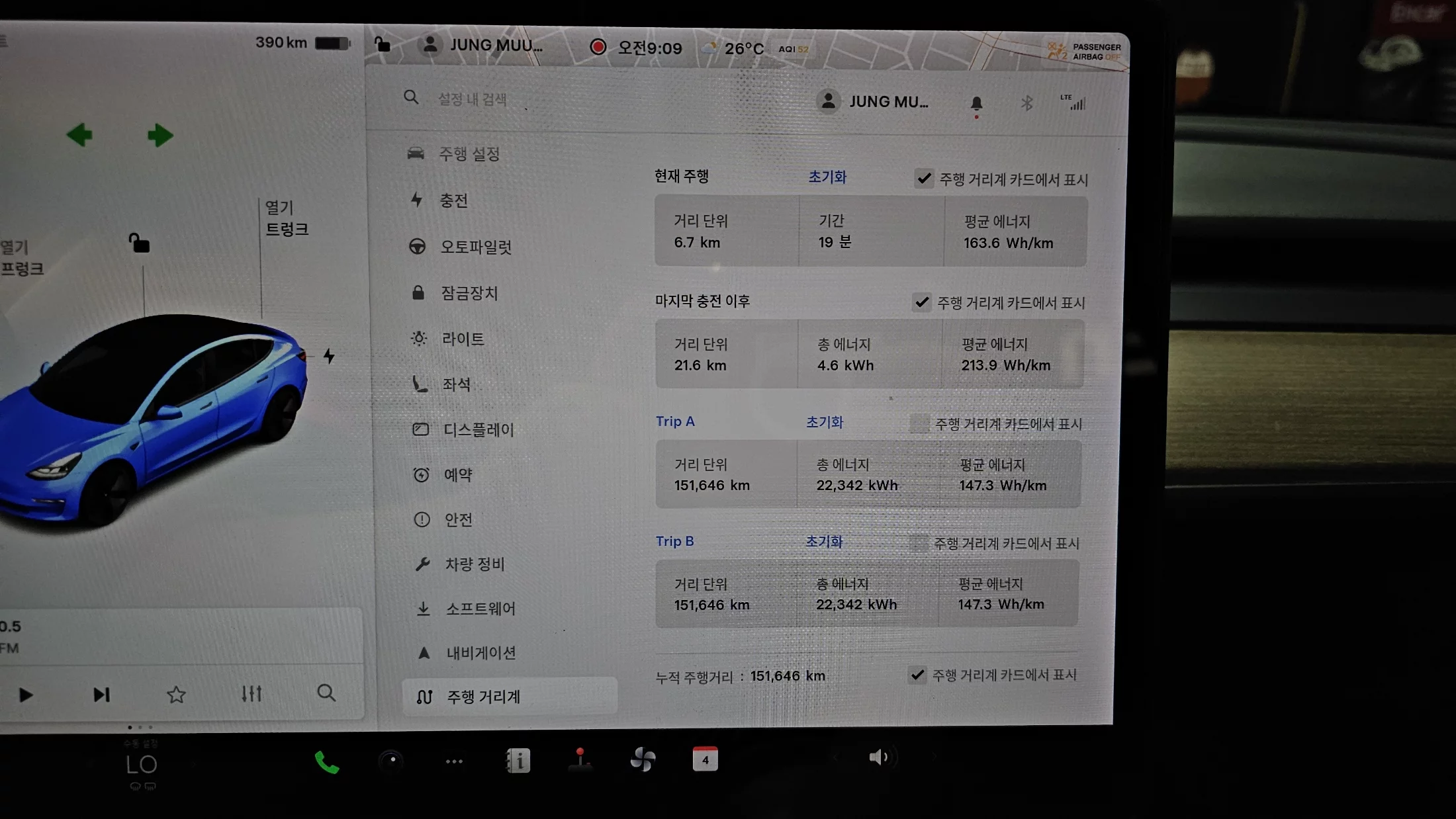The image size is (1456, 819).
Task: Reset Trip A with 초기화
Action: click(x=824, y=422)
